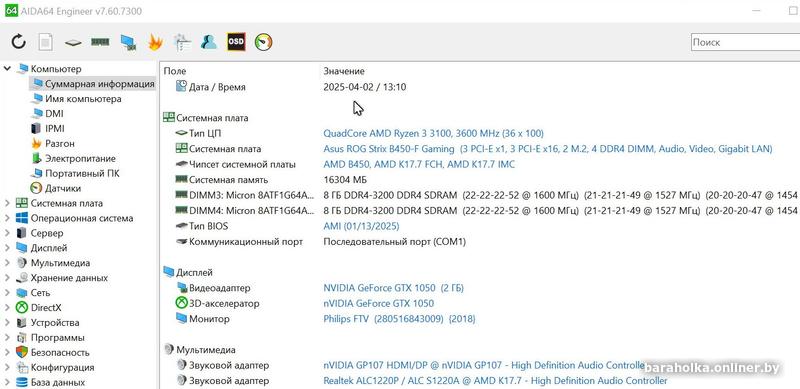This screenshot has width=800, height=389.
Task: Open nVIDIA GeForce GTX 1050 3D-accelerator link
Action: point(379,303)
